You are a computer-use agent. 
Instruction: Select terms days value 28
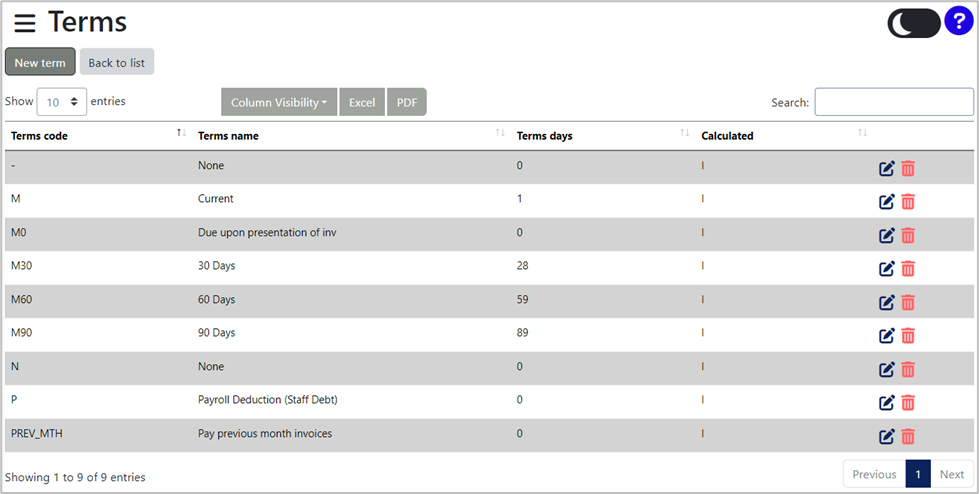[523, 265]
